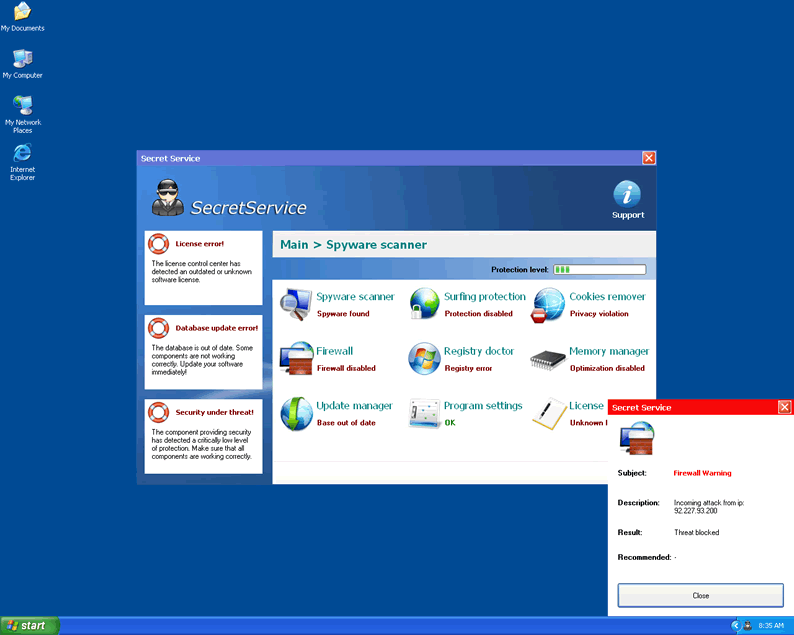The height and width of the screenshot is (635, 794).
Task: Open the Spyware scanner icon
Action: [x=296, y=304]
